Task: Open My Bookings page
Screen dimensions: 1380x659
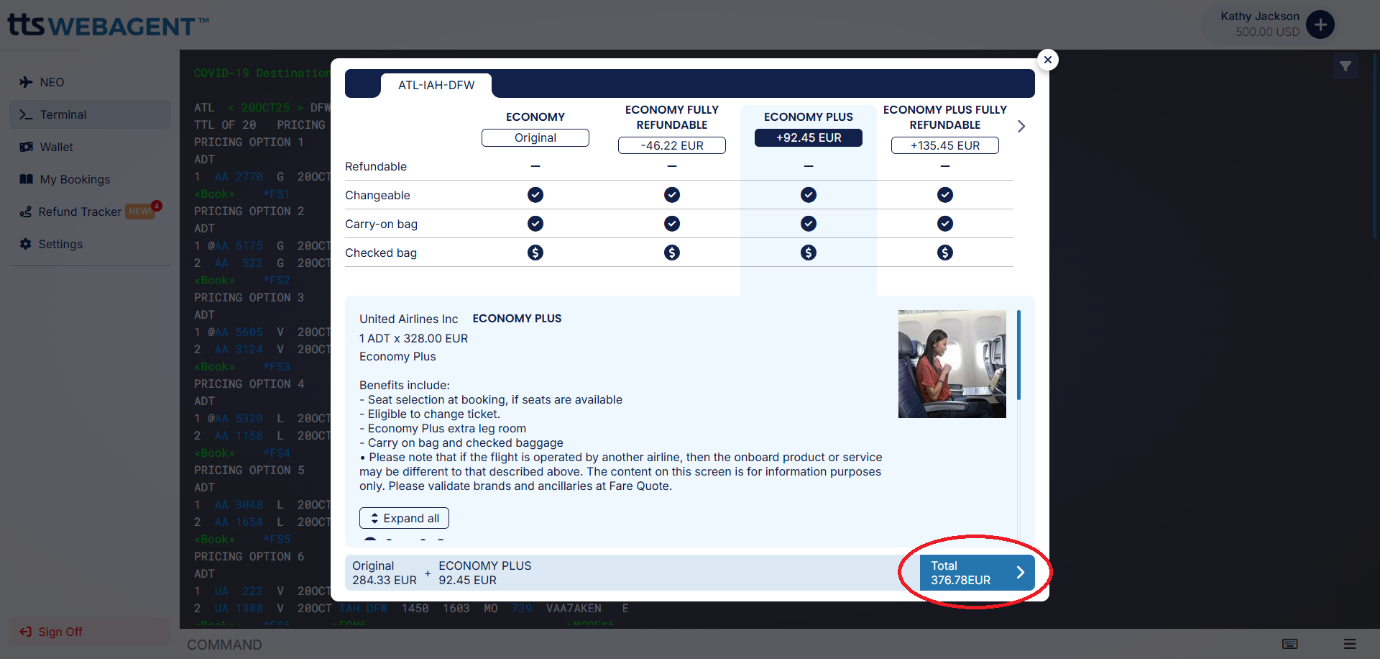Action: pos(90,179)
